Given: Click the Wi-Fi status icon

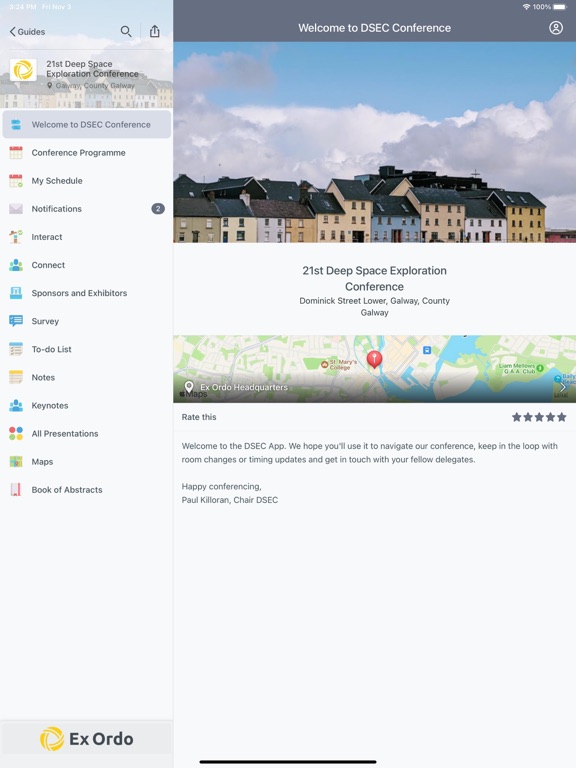Looking at the screenshot, I should click(526, 7).
